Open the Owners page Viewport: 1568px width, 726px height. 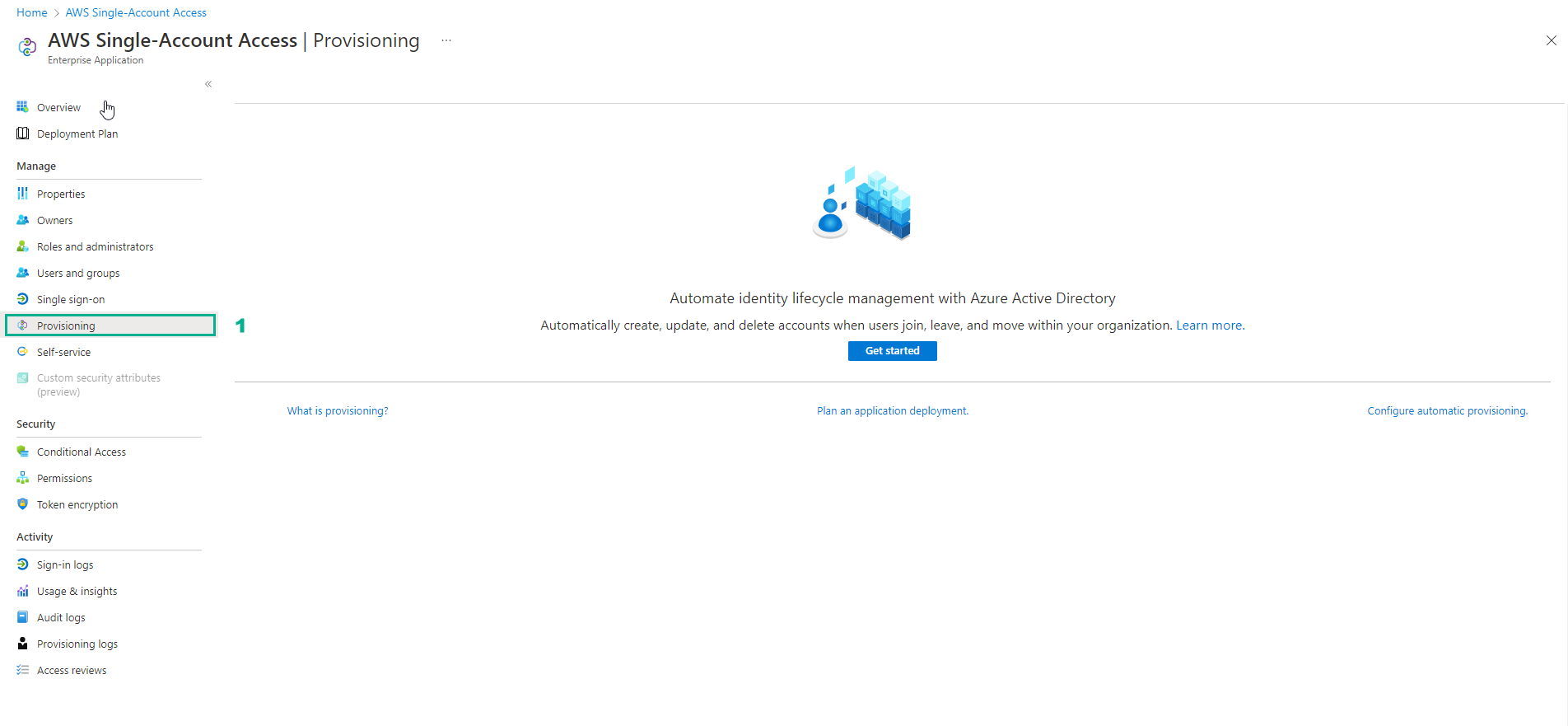coord(54,221)
